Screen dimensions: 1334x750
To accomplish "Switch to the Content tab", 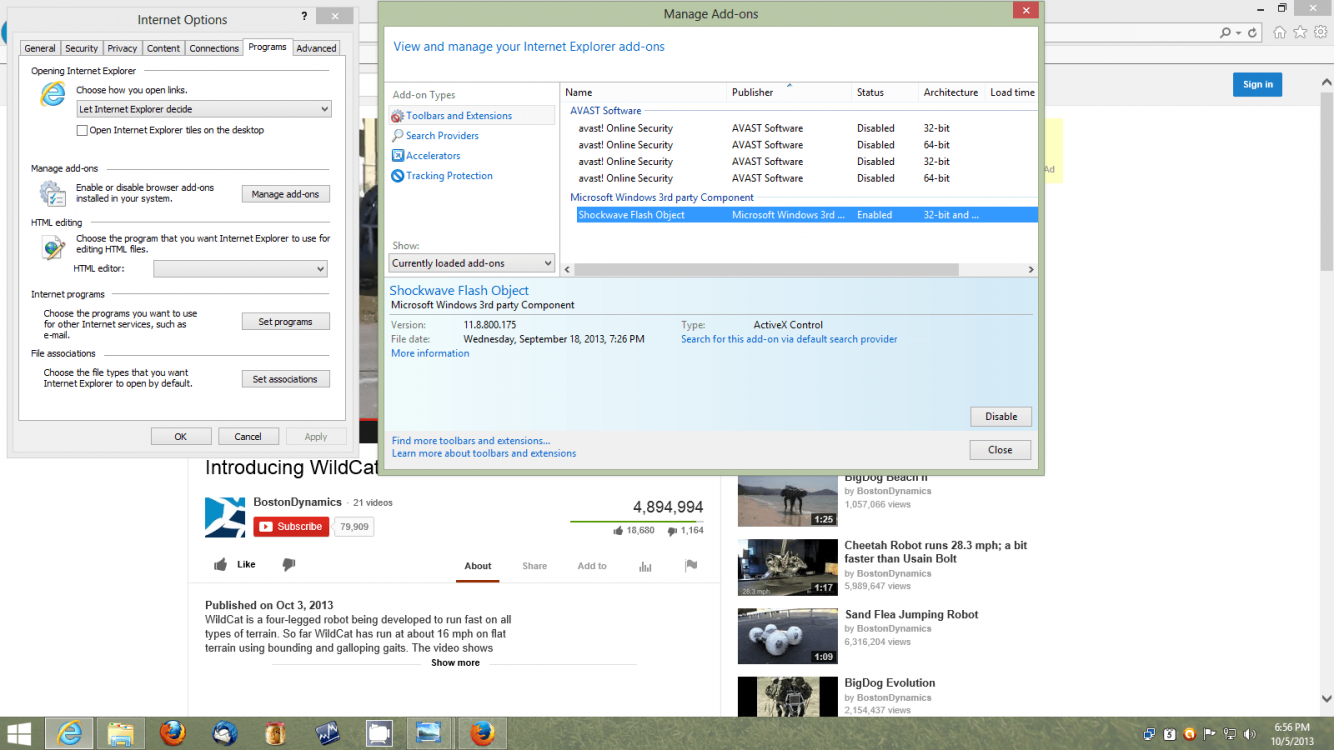I will [163, 48].
